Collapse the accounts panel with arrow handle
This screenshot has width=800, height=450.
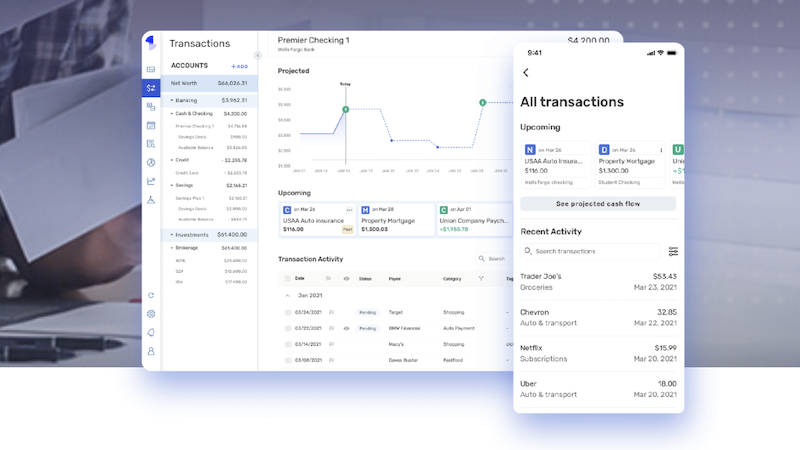(258, 56)
